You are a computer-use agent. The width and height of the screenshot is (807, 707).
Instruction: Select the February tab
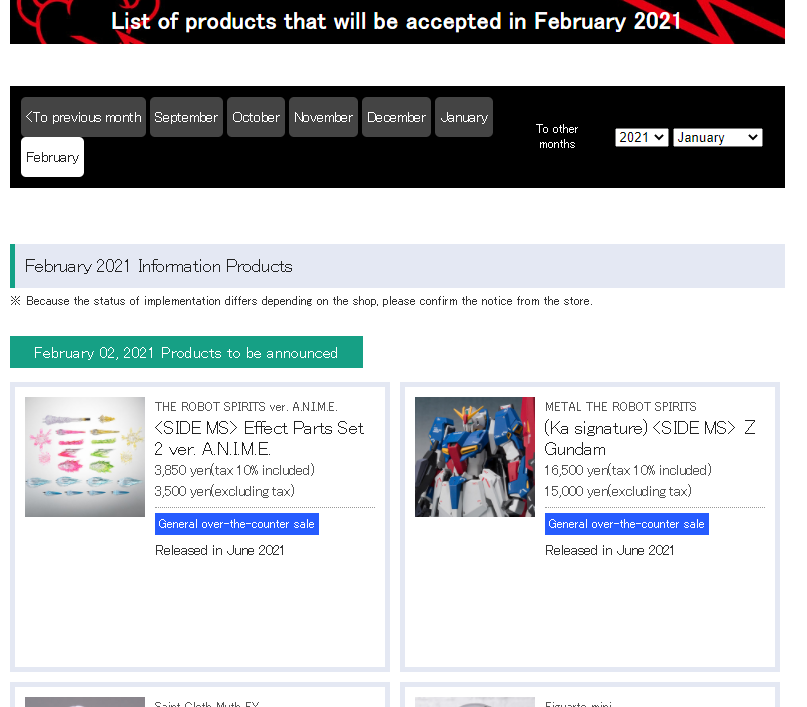click(x=52, y=157)
